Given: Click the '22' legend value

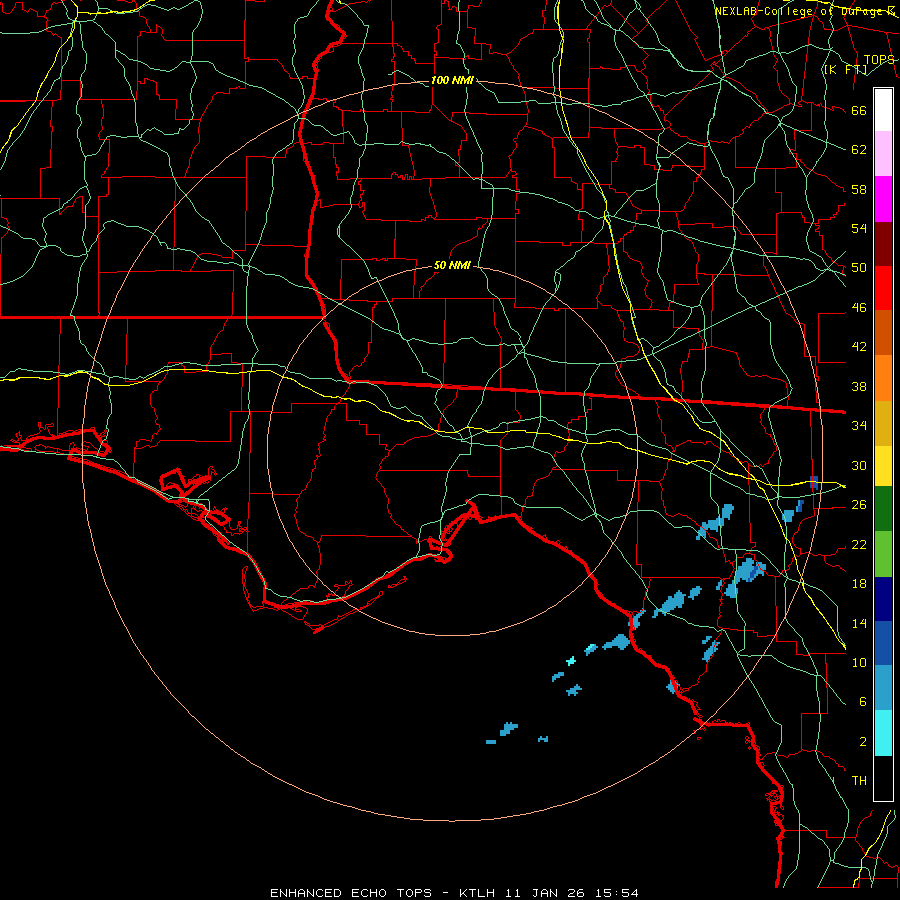Looking at the screenshot, I should 859,544.
